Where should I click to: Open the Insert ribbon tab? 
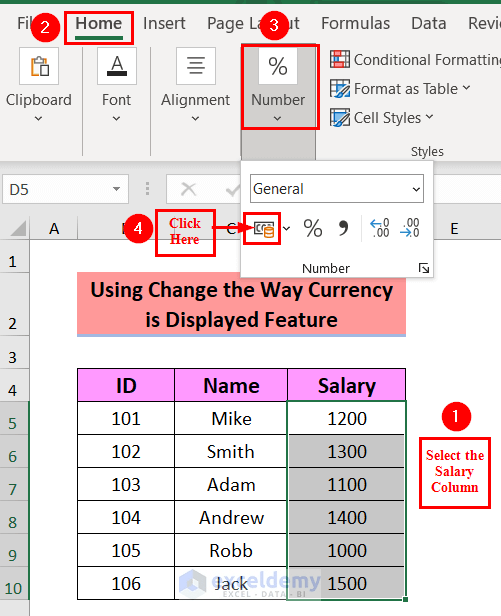tap(164, 24)
